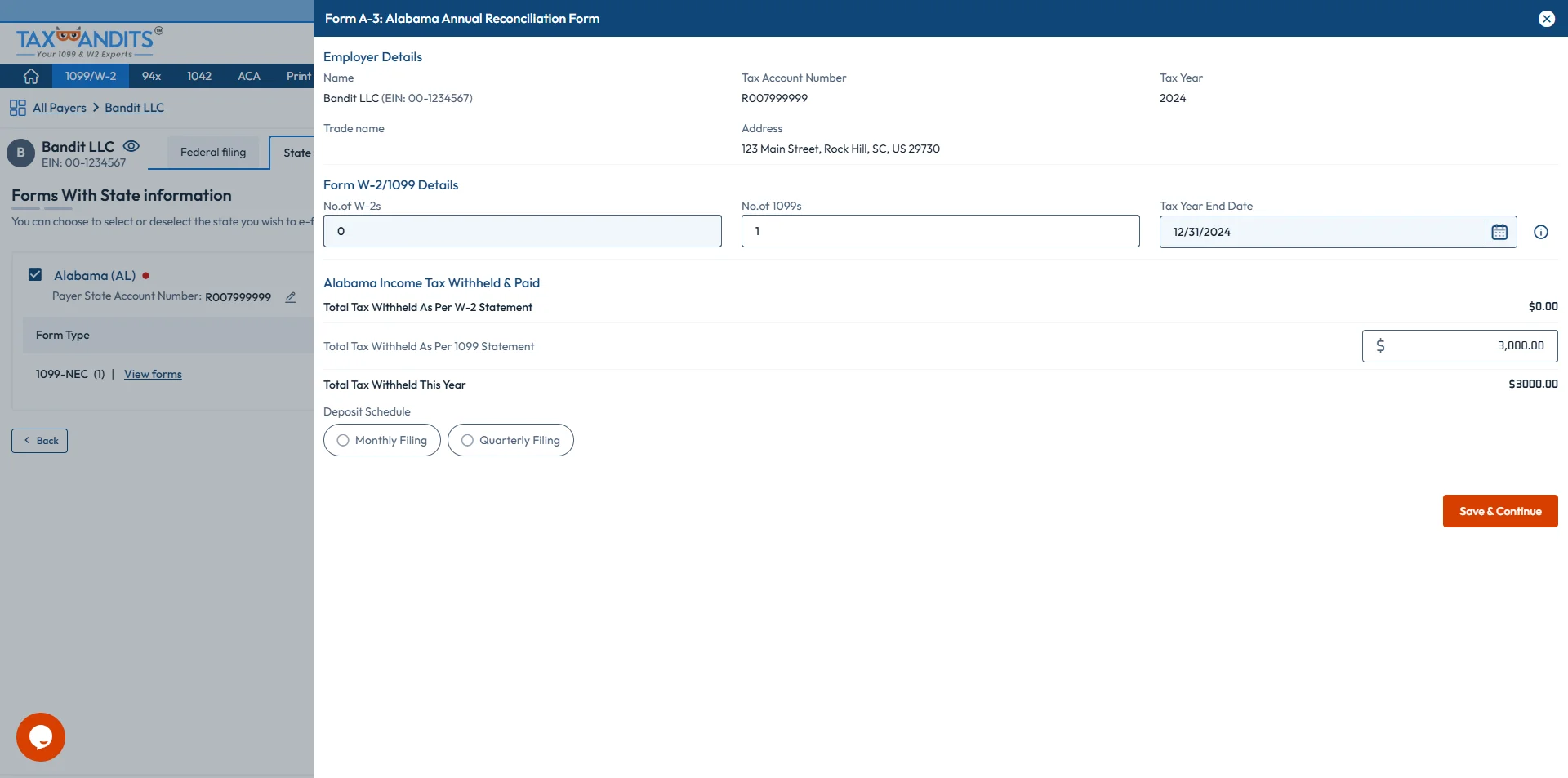Toggle the Alabama (AL) checkbox
Image resolution: width=1568 pixels, height=778 pixels.
click(35, 275)
